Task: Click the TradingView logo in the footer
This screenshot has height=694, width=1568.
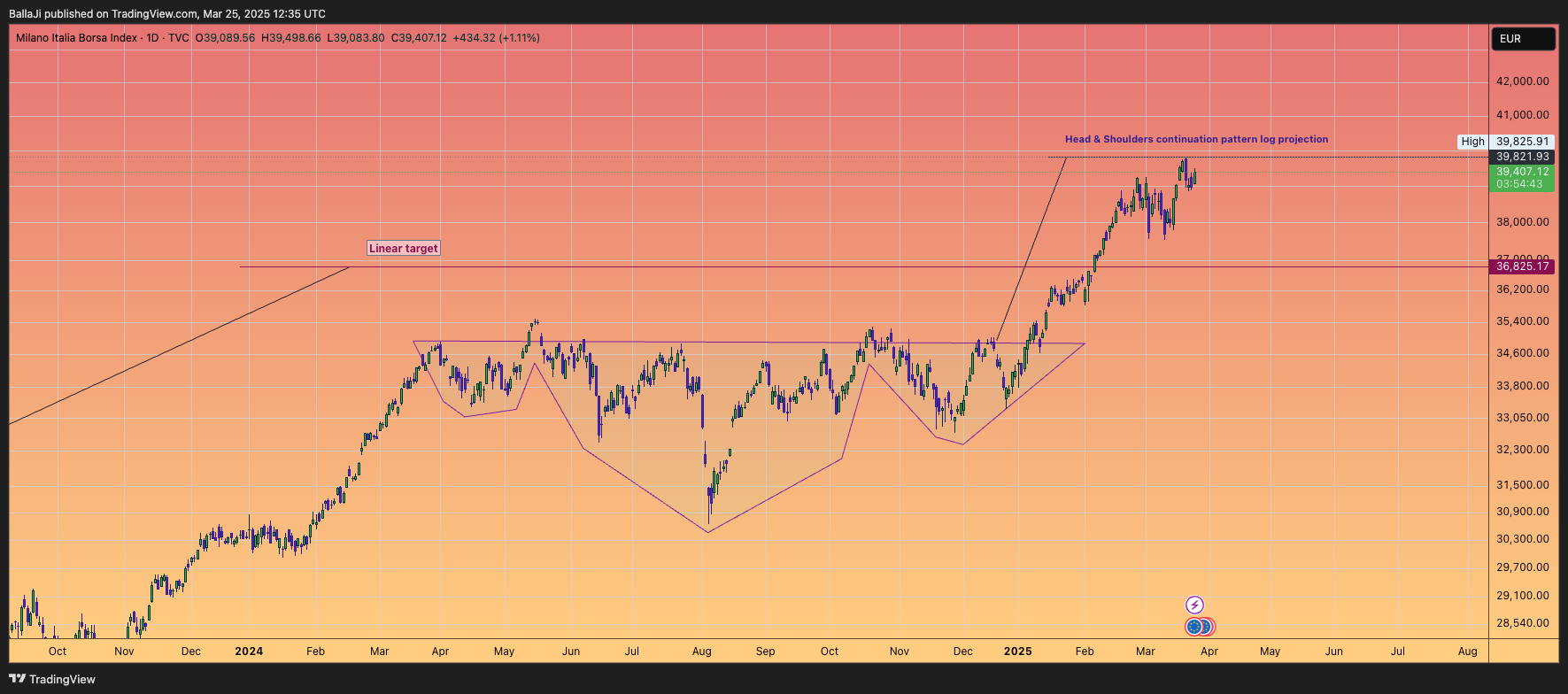Action: click(52, 679)
